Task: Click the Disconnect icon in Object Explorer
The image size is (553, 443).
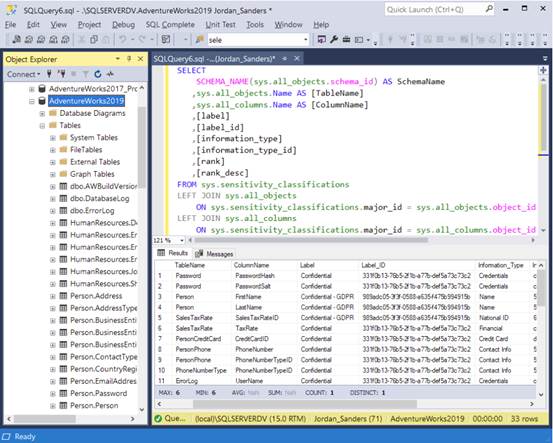Action: pos(62,74)
